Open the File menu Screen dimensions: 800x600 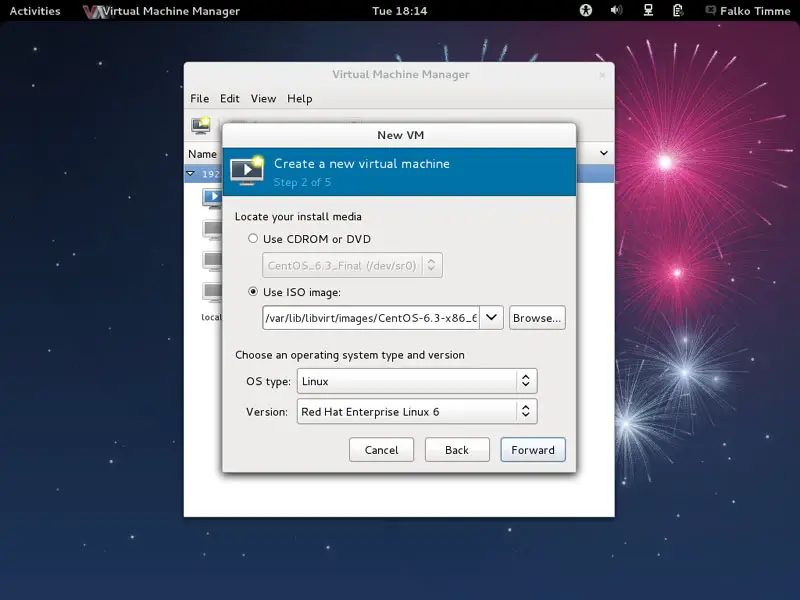pos(199,98)
